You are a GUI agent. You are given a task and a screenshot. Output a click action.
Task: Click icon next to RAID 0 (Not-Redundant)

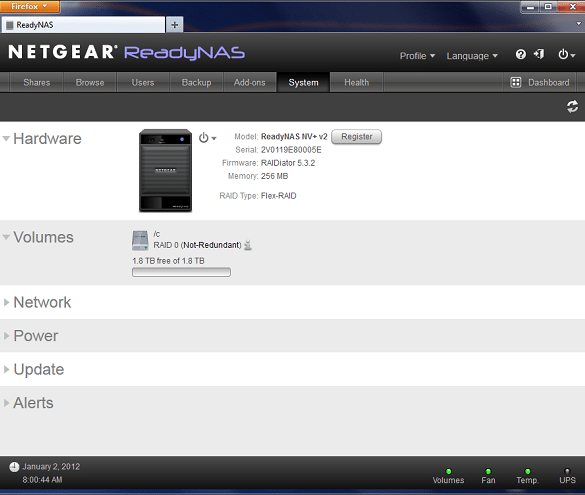pos(248,245)
